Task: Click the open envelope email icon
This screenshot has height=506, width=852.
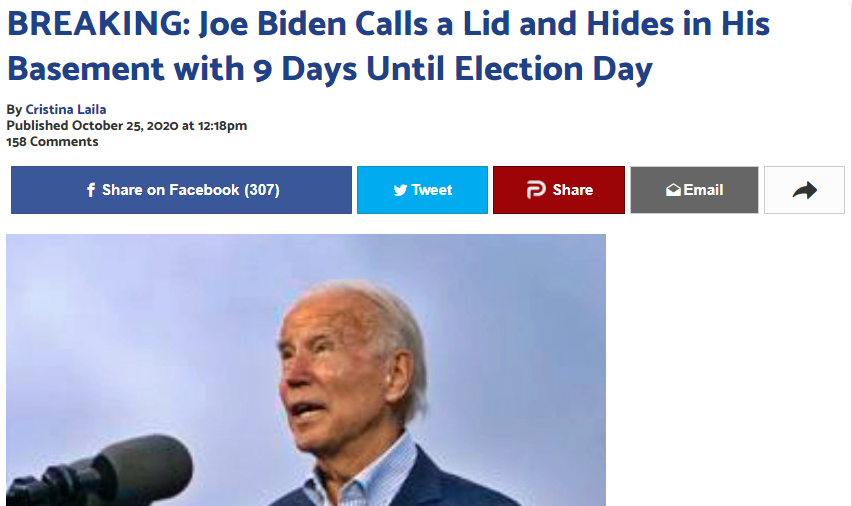Action: 673,190
